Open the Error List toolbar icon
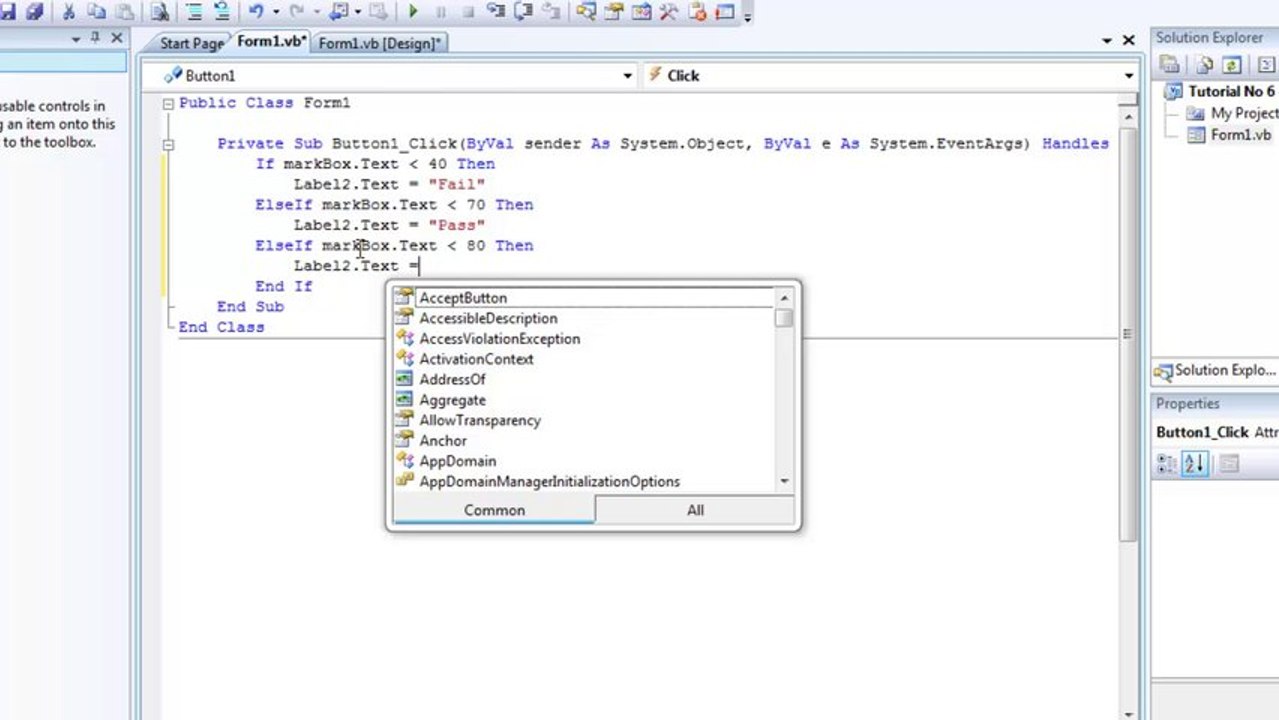 point(696,12)
